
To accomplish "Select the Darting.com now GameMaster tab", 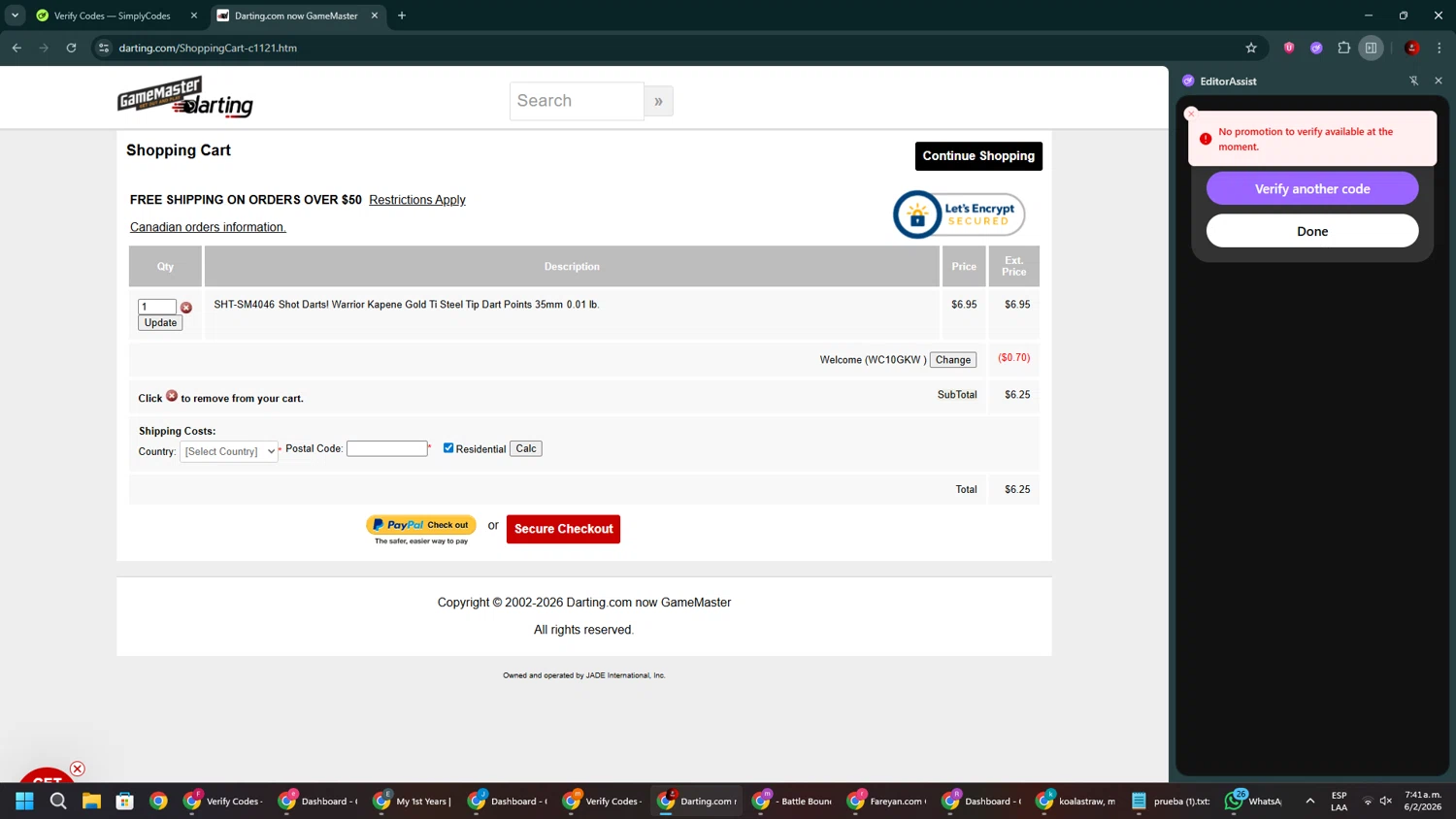I will tap(297, 16).
